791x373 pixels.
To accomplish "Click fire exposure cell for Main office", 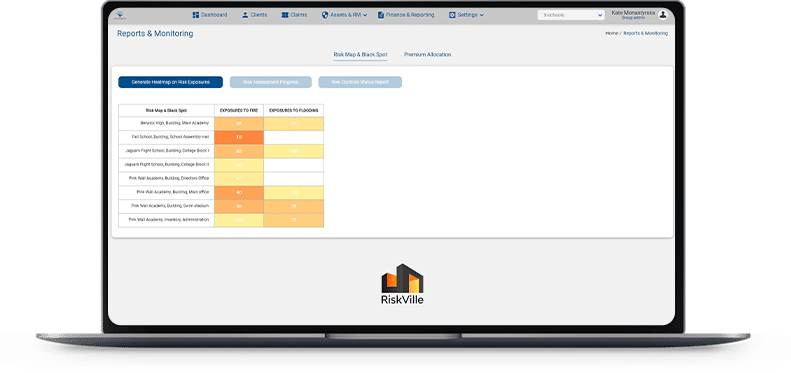I will (239, 192).
